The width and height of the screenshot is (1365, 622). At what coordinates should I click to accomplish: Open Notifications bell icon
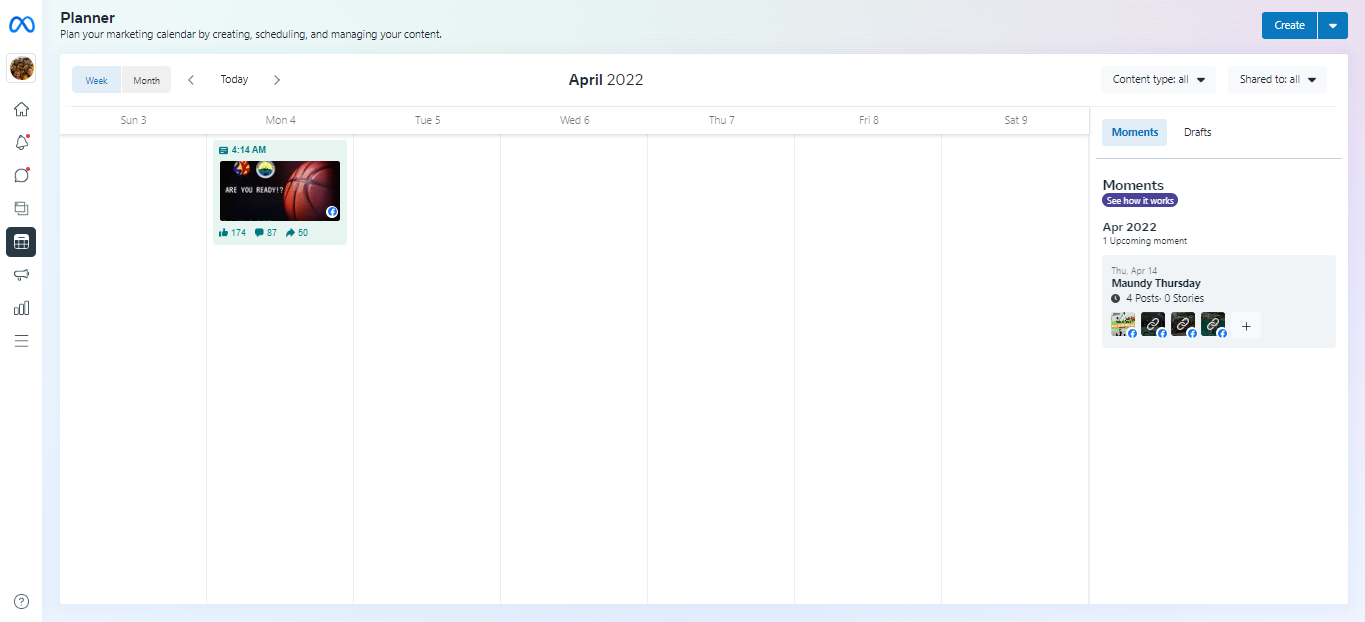pos(21,142)
